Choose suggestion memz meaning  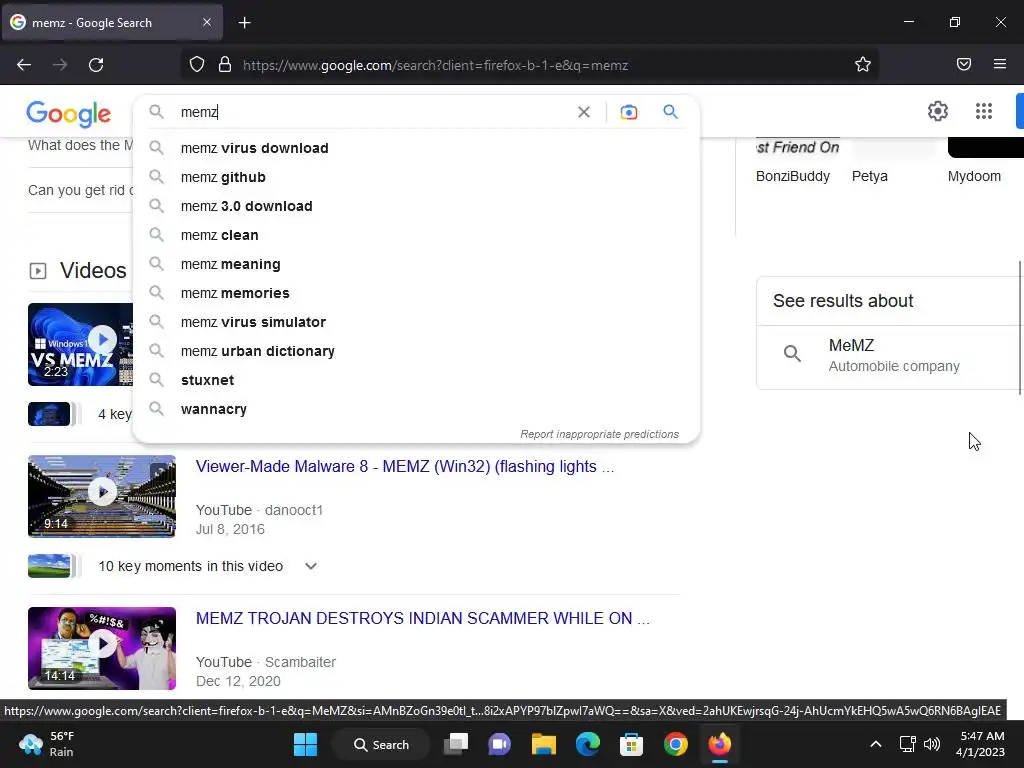417,264
